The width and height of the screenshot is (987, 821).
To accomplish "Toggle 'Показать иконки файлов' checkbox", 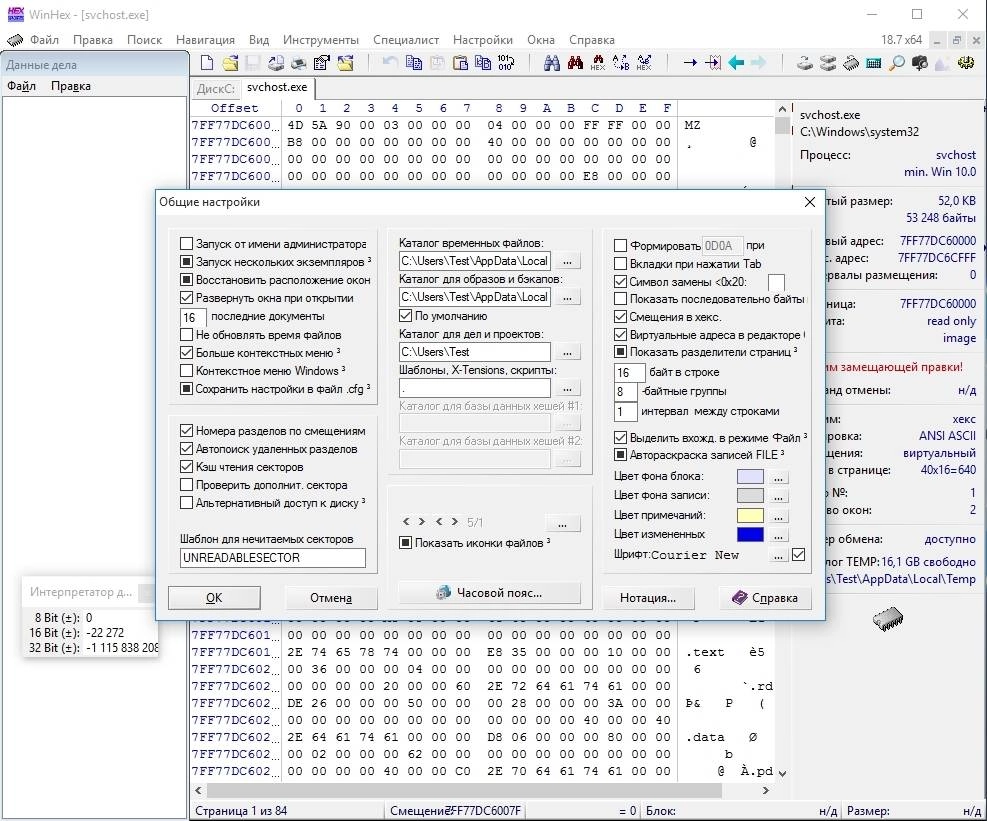I will point(405,543).
